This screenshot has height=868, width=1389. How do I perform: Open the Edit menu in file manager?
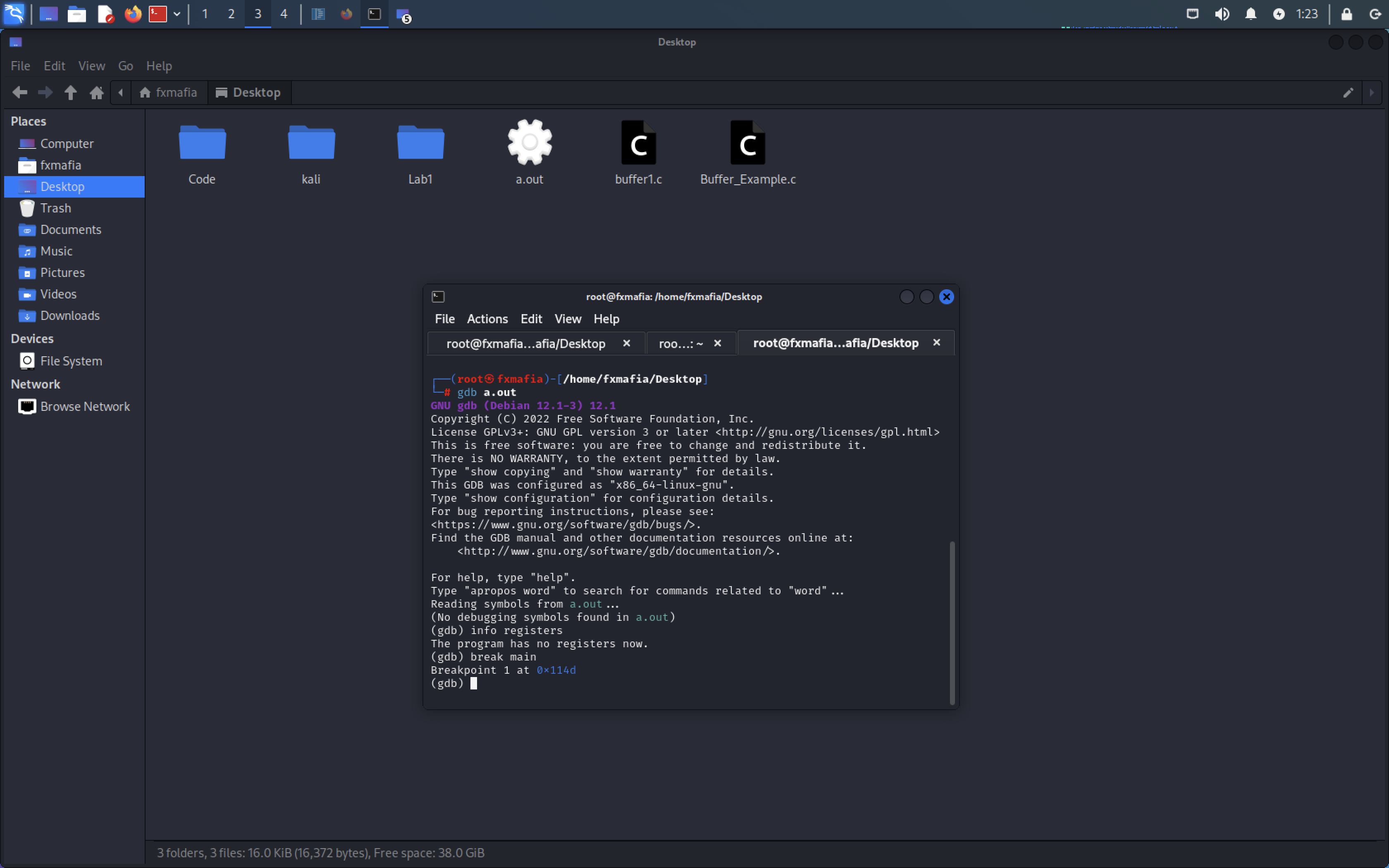pos(54,66)
